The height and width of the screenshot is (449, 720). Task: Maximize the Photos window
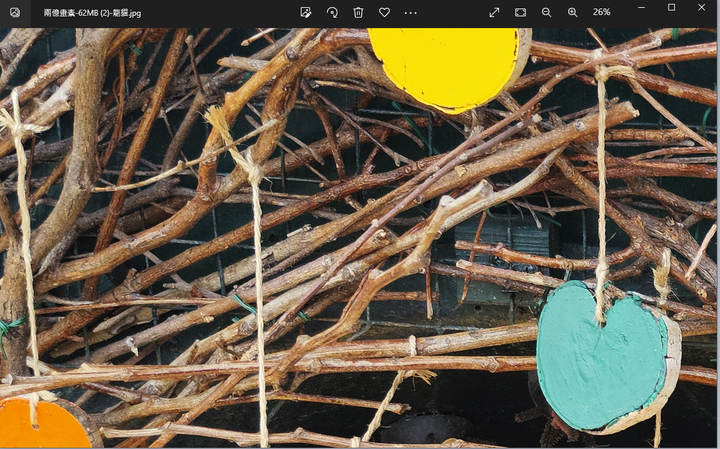[671, 7]
